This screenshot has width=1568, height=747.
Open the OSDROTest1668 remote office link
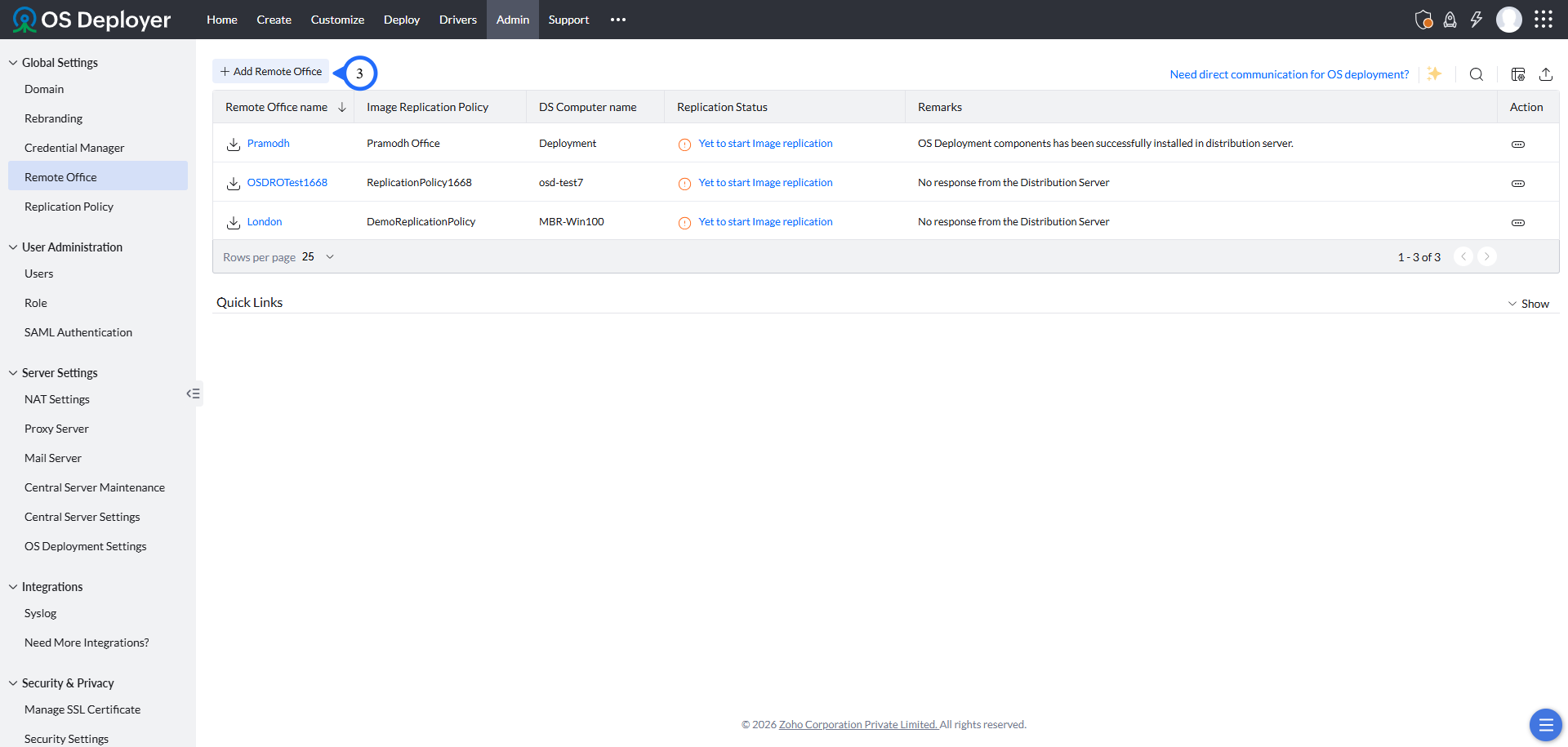click(x=287, y=182)
